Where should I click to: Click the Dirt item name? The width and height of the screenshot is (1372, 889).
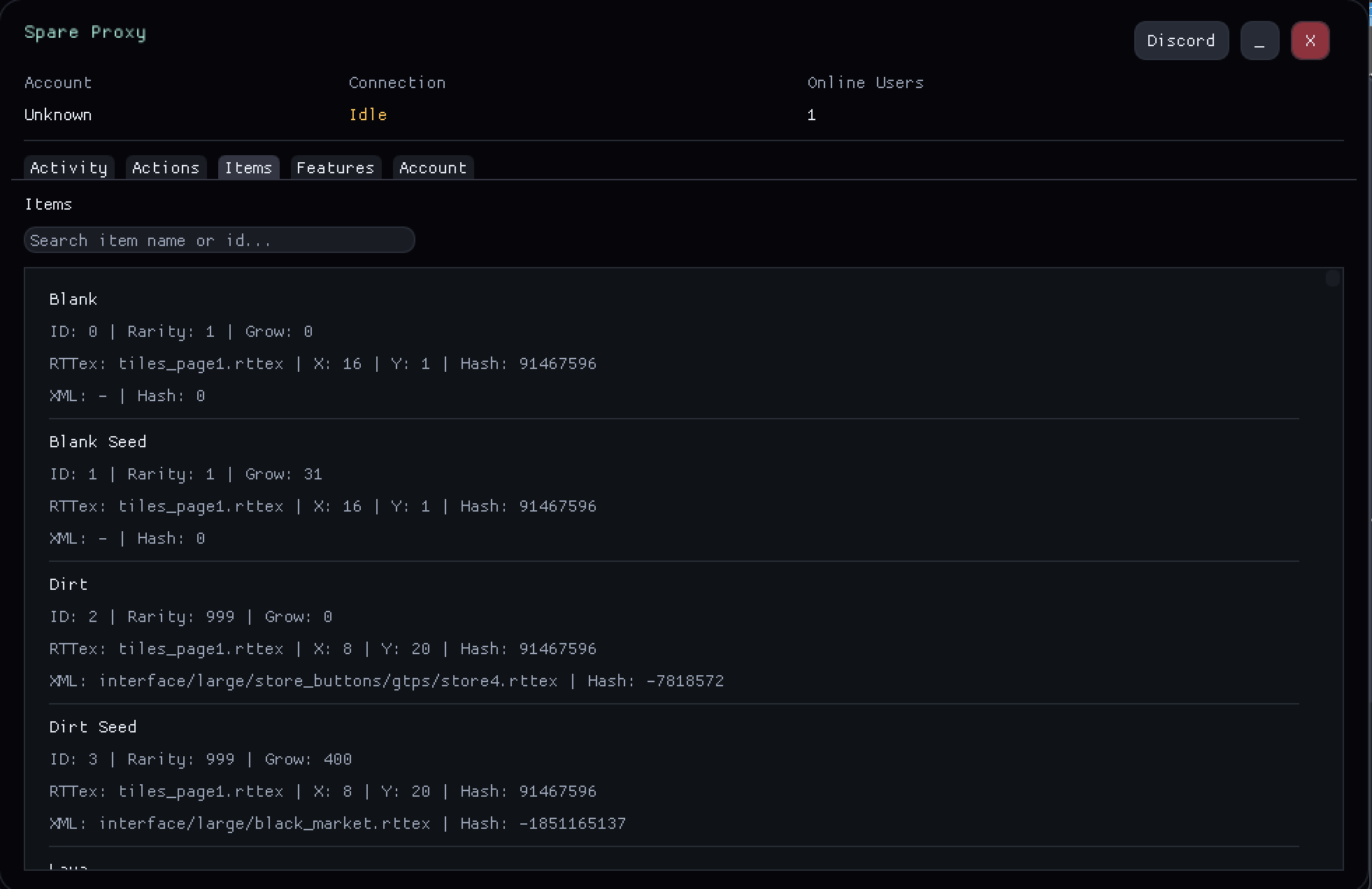pos(69,584)
